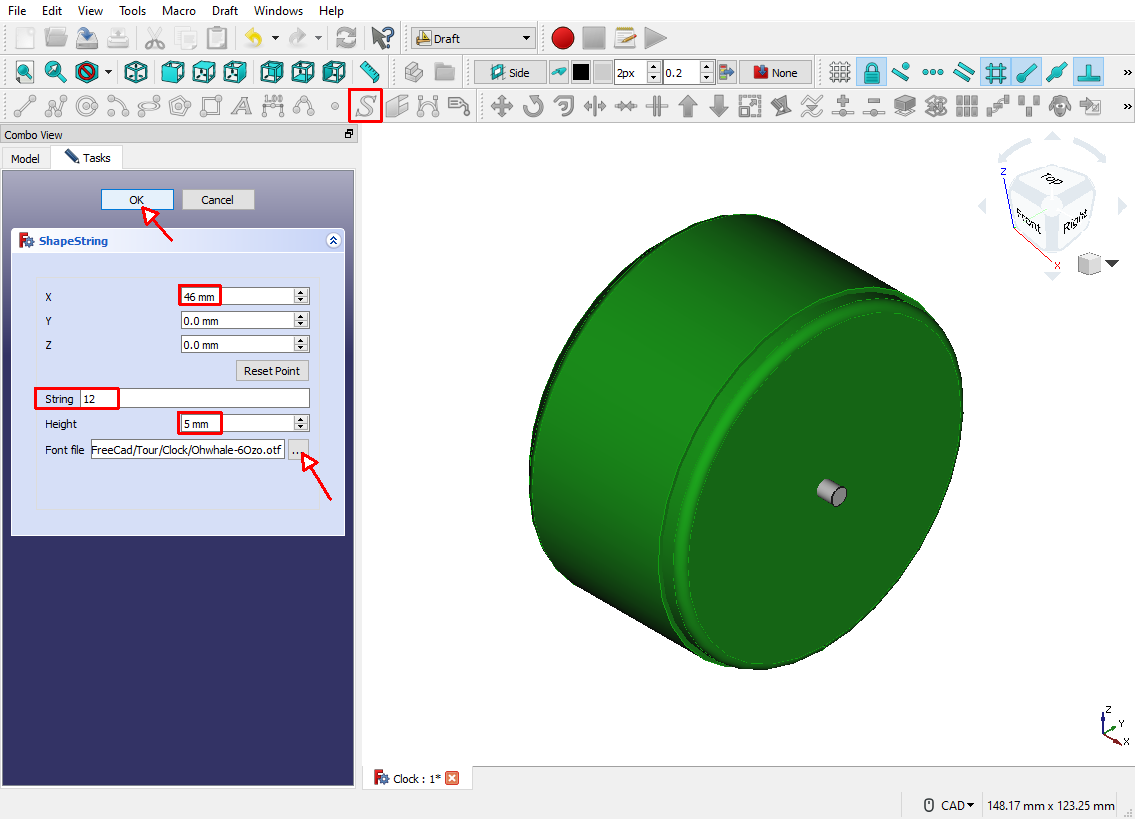Open the navigation cube view menu arrow
Image resolution: width=1135 pixels, height=819 pixels.
[1113, 263]
